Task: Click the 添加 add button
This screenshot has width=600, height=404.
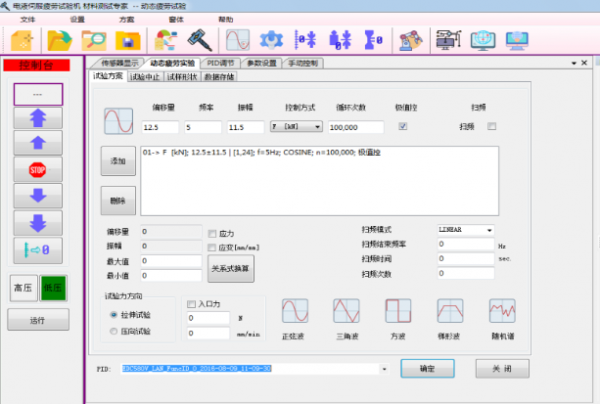Action: click(x=119, y=160)
